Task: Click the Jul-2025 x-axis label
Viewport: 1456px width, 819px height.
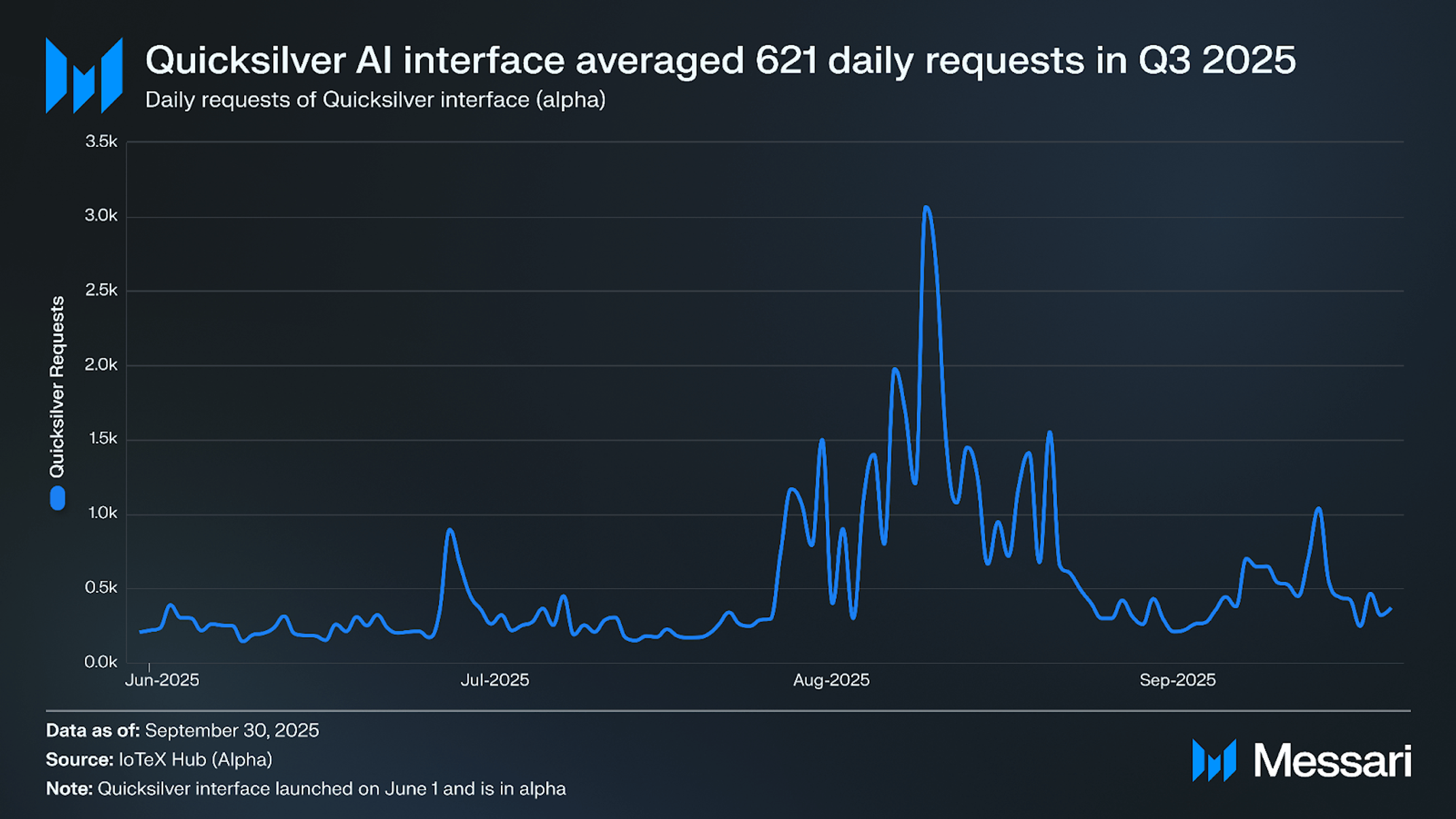Action: (x=494, y=680)
